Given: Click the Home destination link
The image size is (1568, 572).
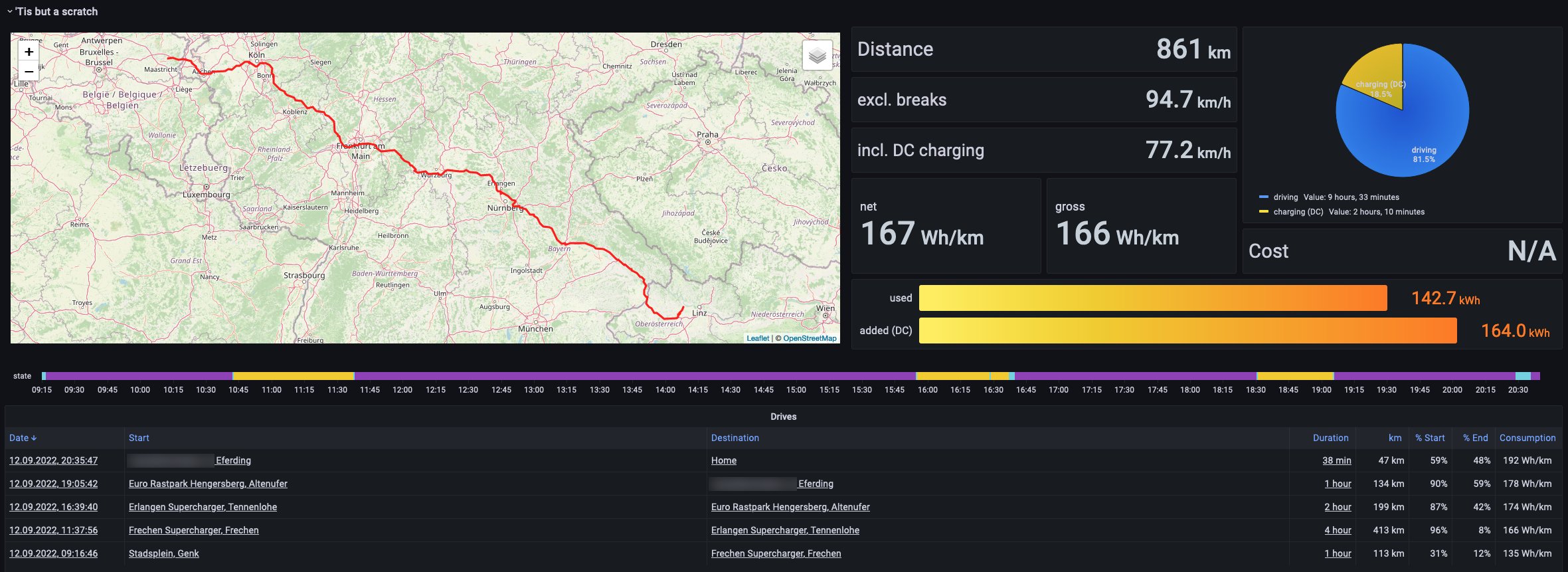Looking at the screenshot, I should pyautogui.click(x=723, y=460).
